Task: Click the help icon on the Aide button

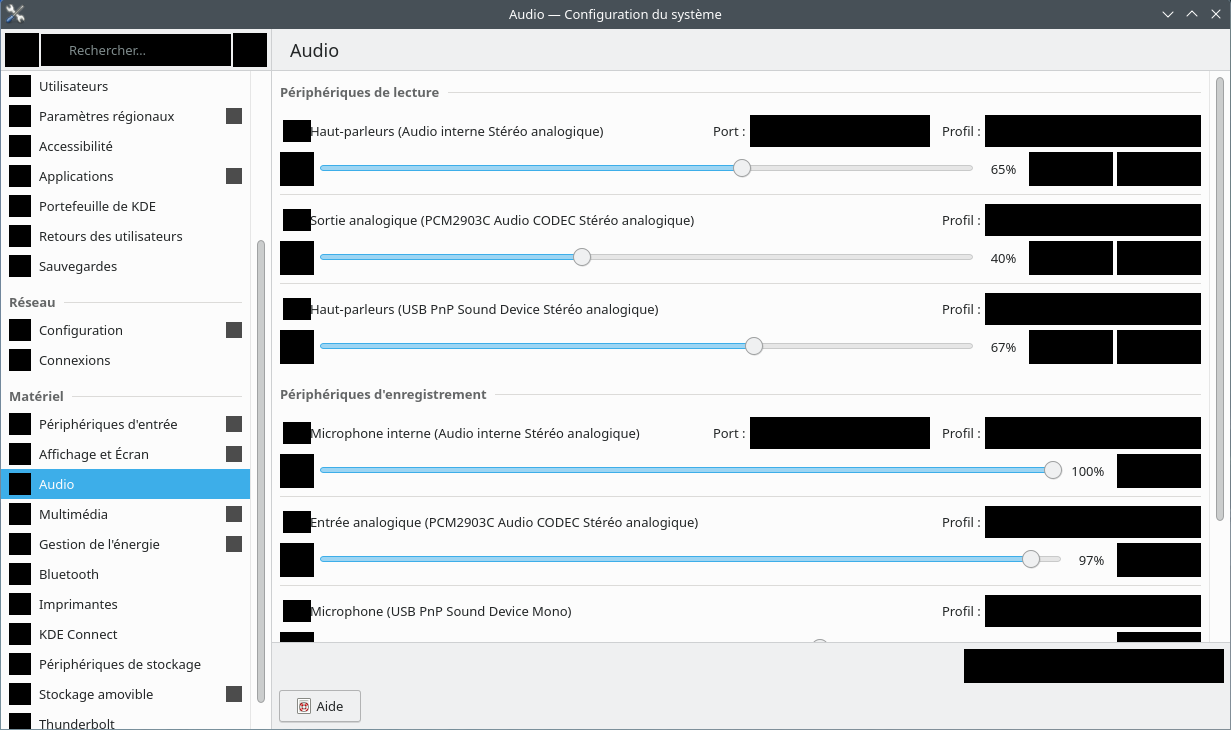Action: [304, 707]
